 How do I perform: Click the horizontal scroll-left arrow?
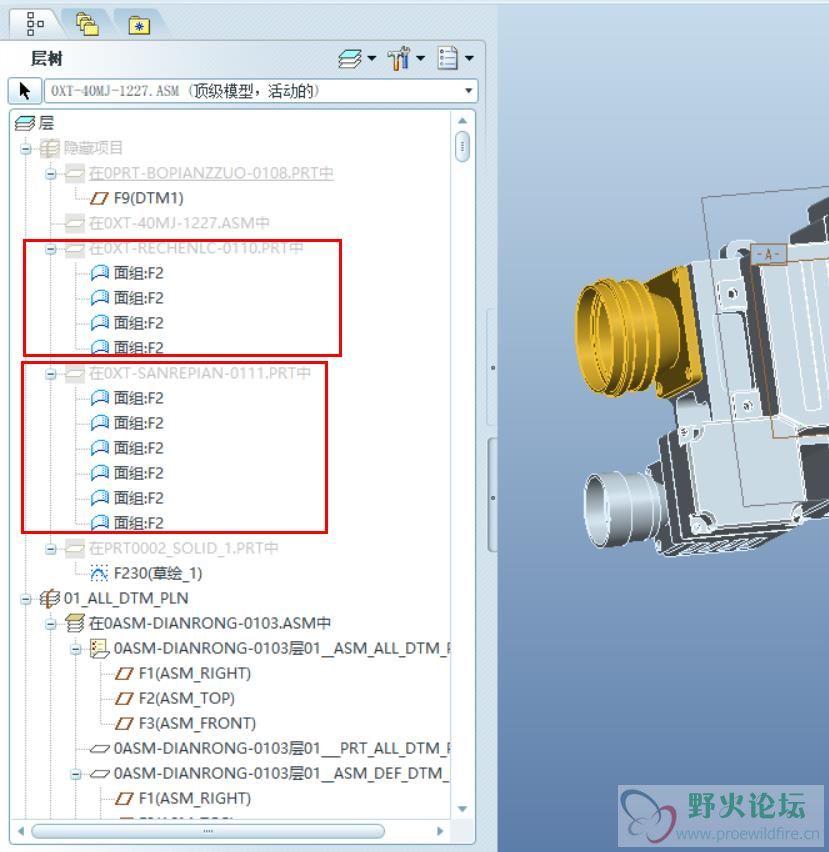point(21,831)
